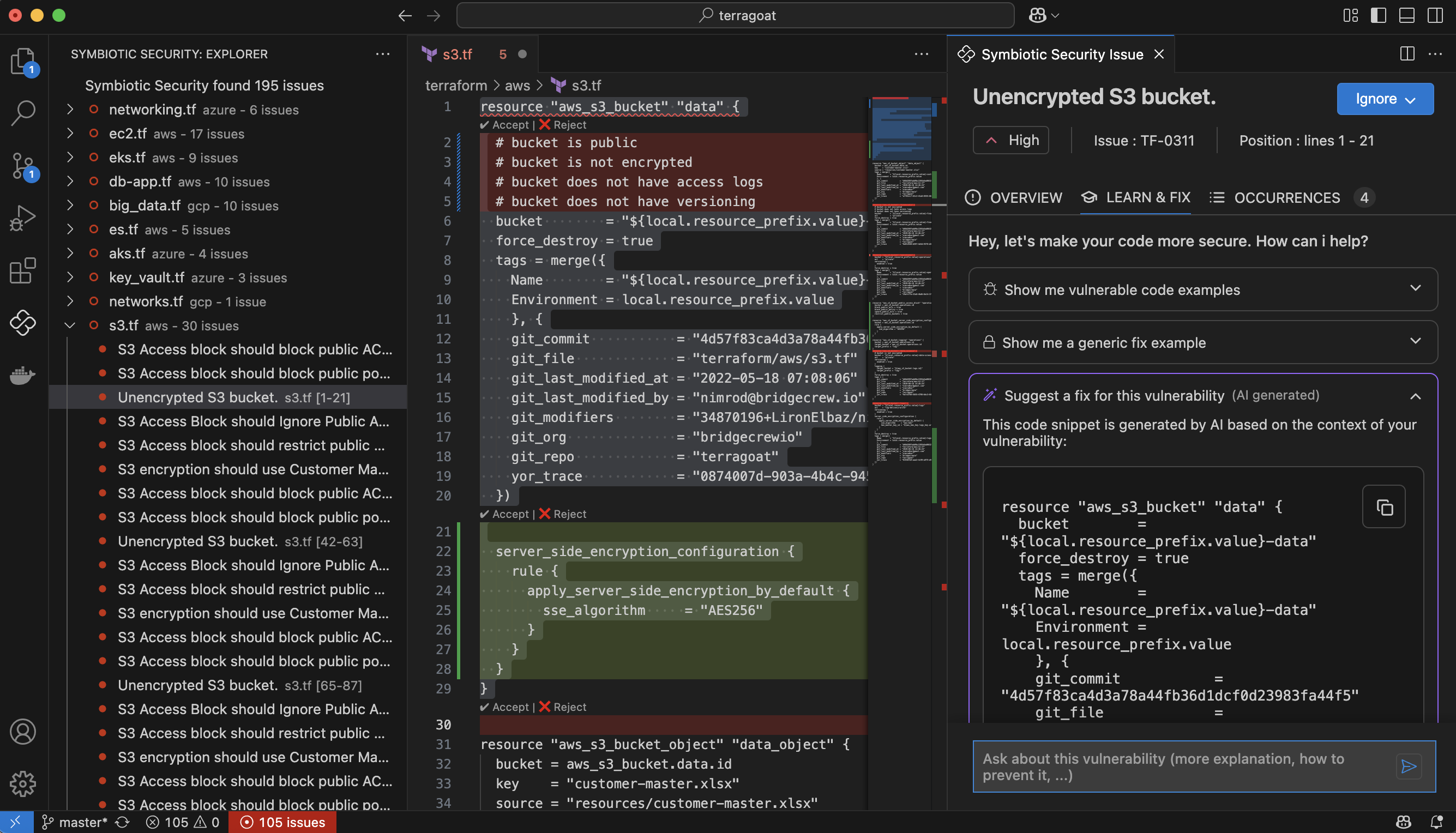Click terraform in the breadcrumb
Viewport: 1456px width, 833px height.
coord(456,85)
